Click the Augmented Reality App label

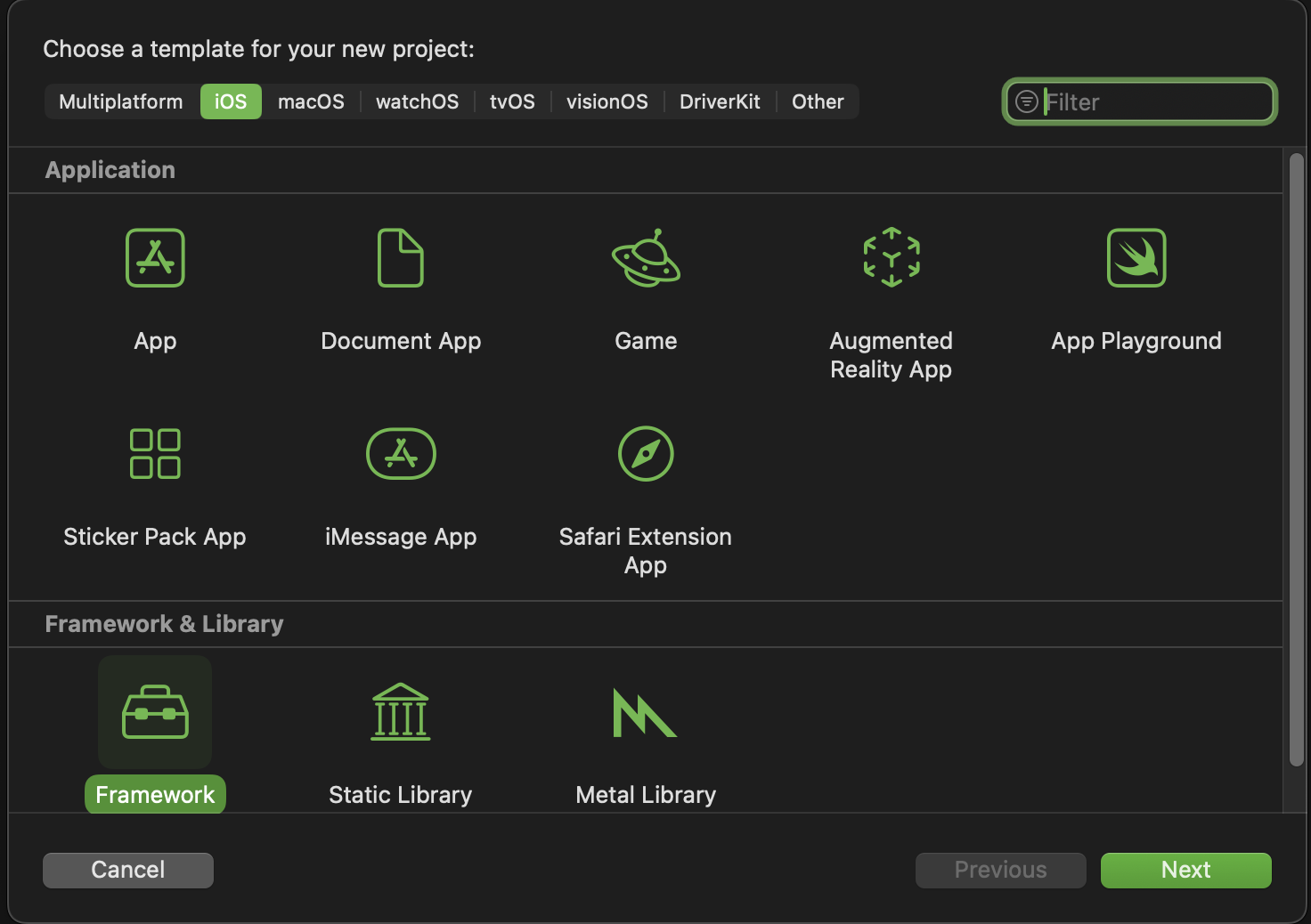pyautogui.click(x=892, y=355)
